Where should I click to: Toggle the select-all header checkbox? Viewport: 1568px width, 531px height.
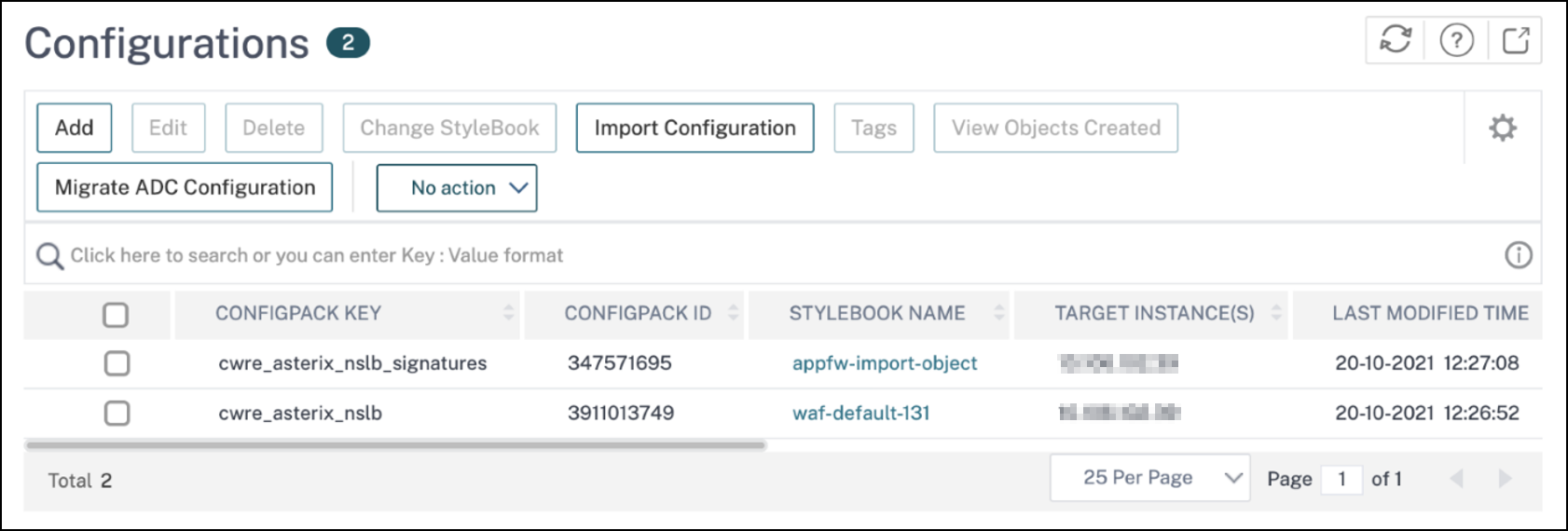pyautogui.click(x=116, y=315)
